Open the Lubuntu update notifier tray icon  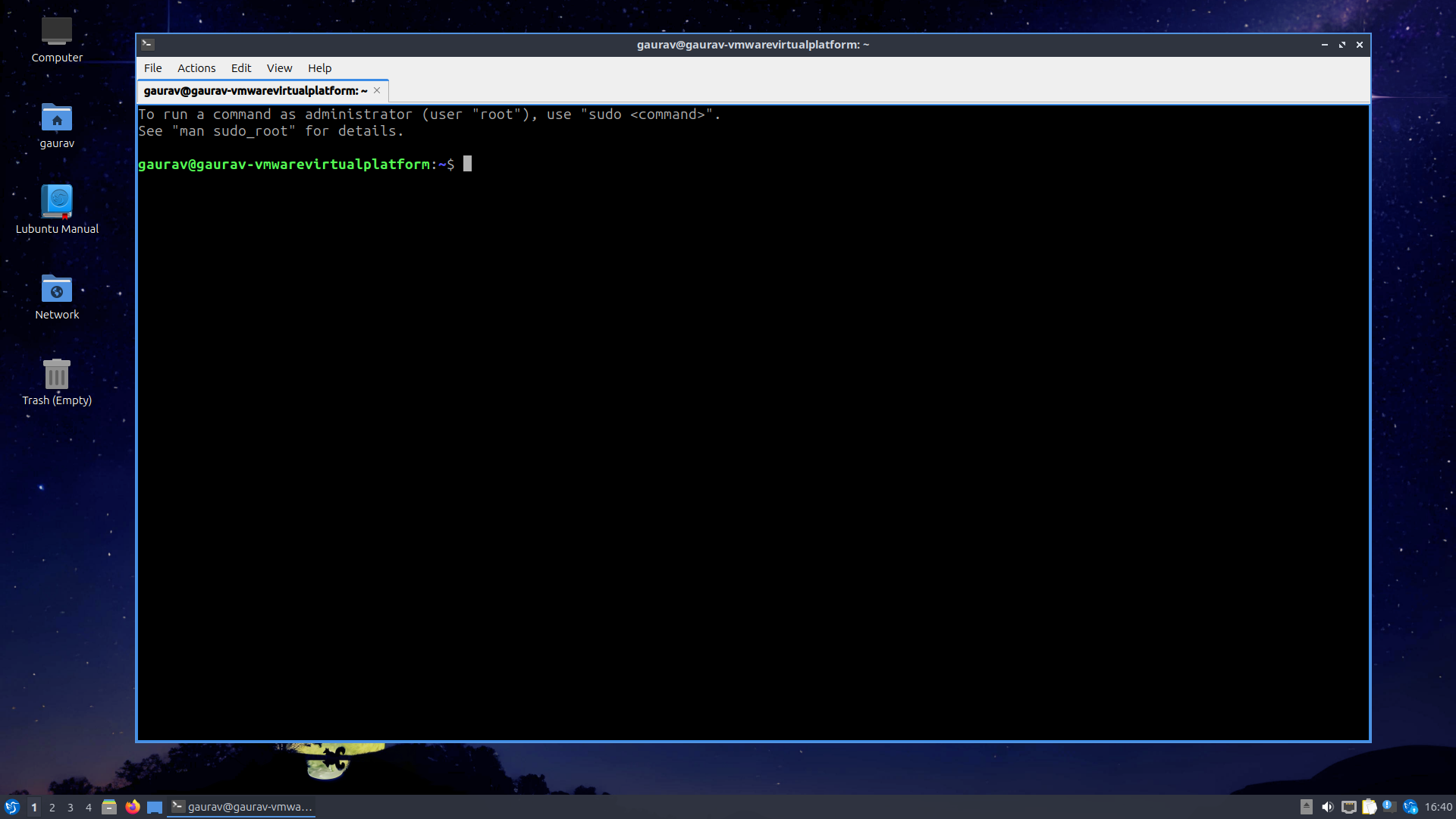click(x=1410, y=807)
